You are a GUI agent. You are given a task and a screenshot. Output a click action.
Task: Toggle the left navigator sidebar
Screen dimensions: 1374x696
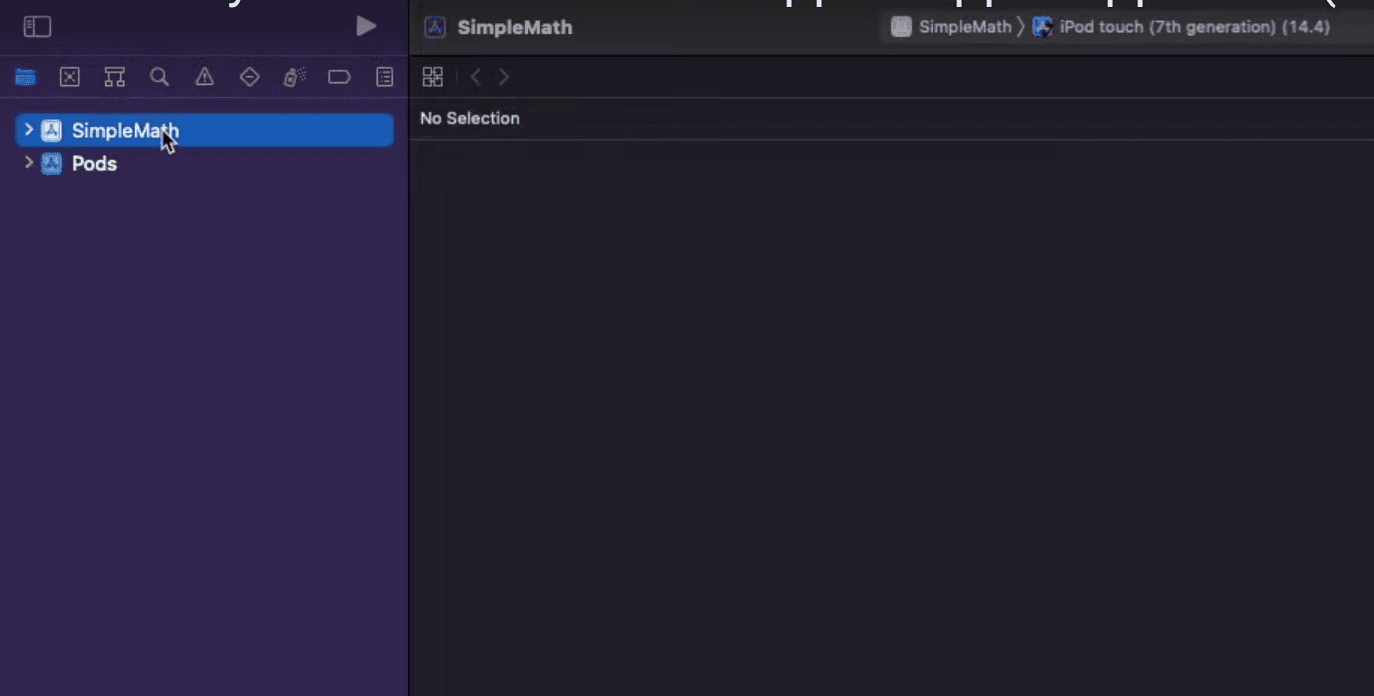point(36,26)
